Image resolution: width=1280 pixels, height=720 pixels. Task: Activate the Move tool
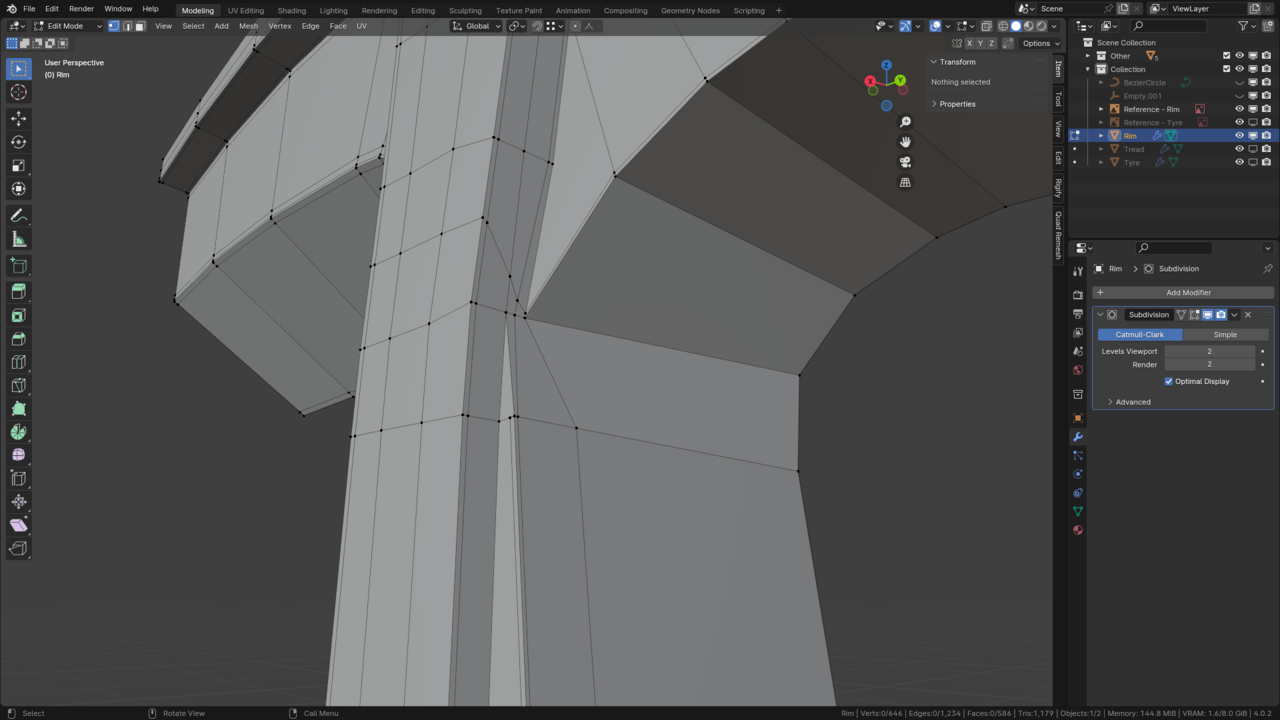(18, 118)
